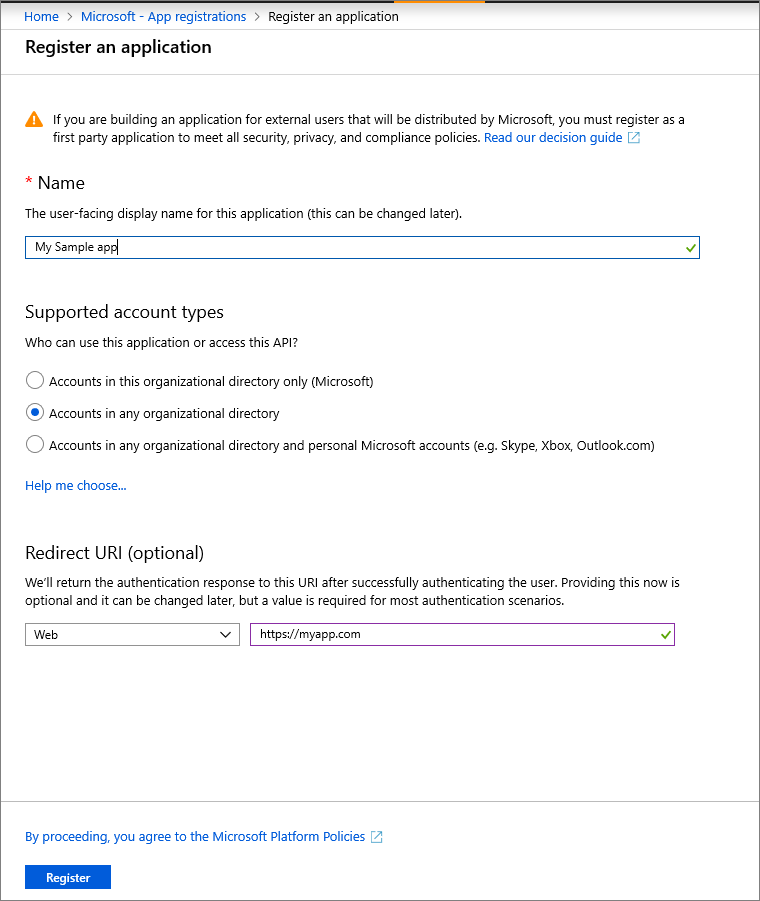760x901 pixels.
Task: Click breadcrumb chevron after App registrations
Action: [x=258, y=17]
